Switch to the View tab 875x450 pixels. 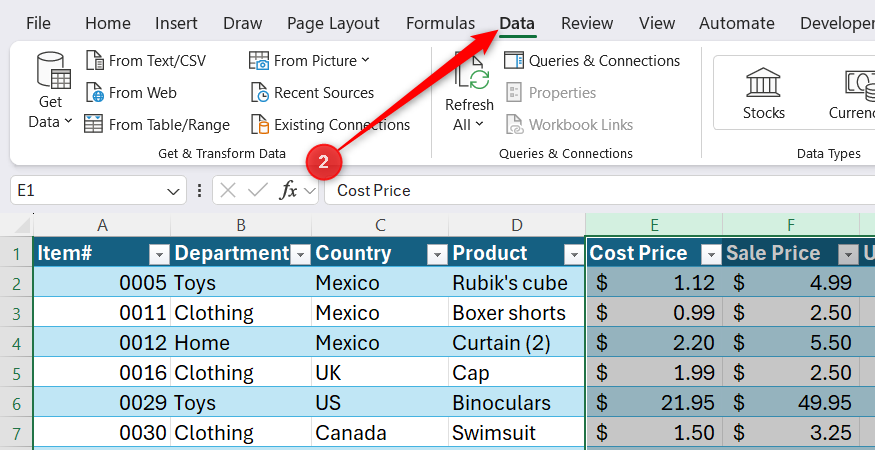pos(657,23)
